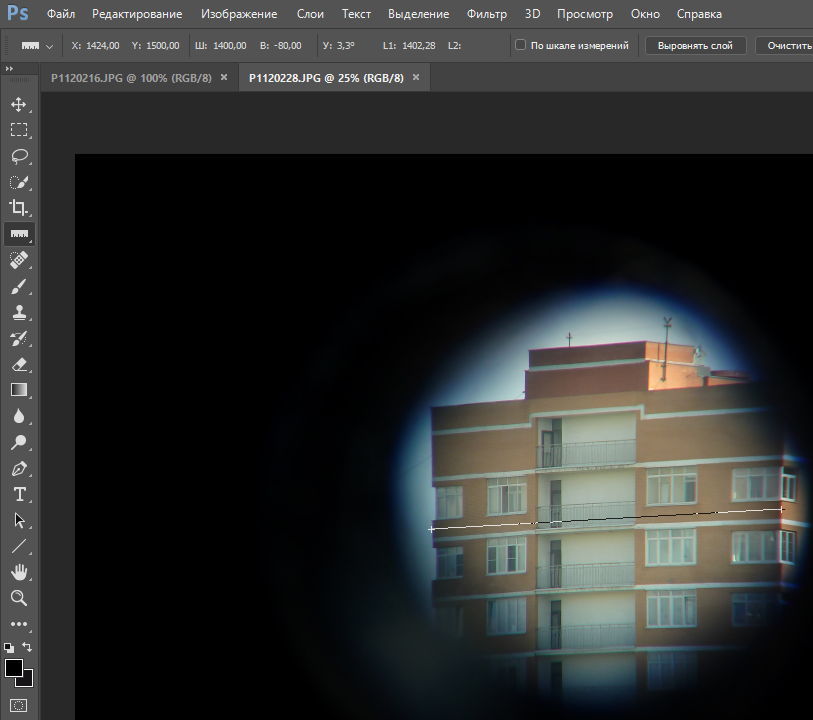
Task: Open the Фильтр menu
Action: tap(486, 14)
